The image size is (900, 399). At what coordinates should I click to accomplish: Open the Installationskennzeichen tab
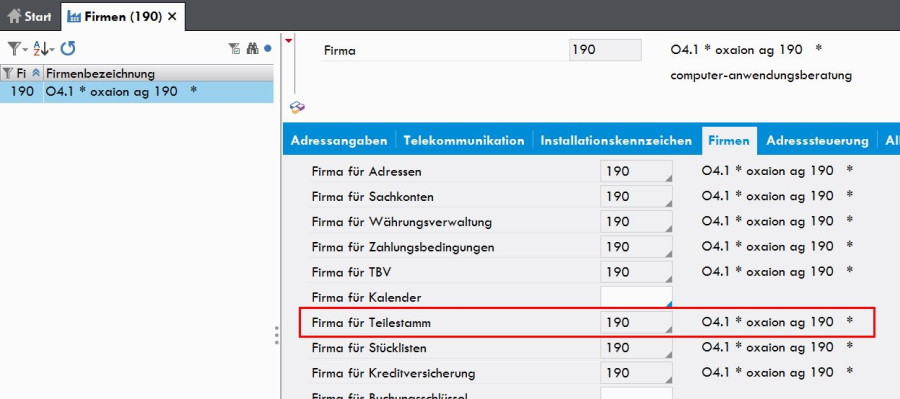click(x=616, y=141)
